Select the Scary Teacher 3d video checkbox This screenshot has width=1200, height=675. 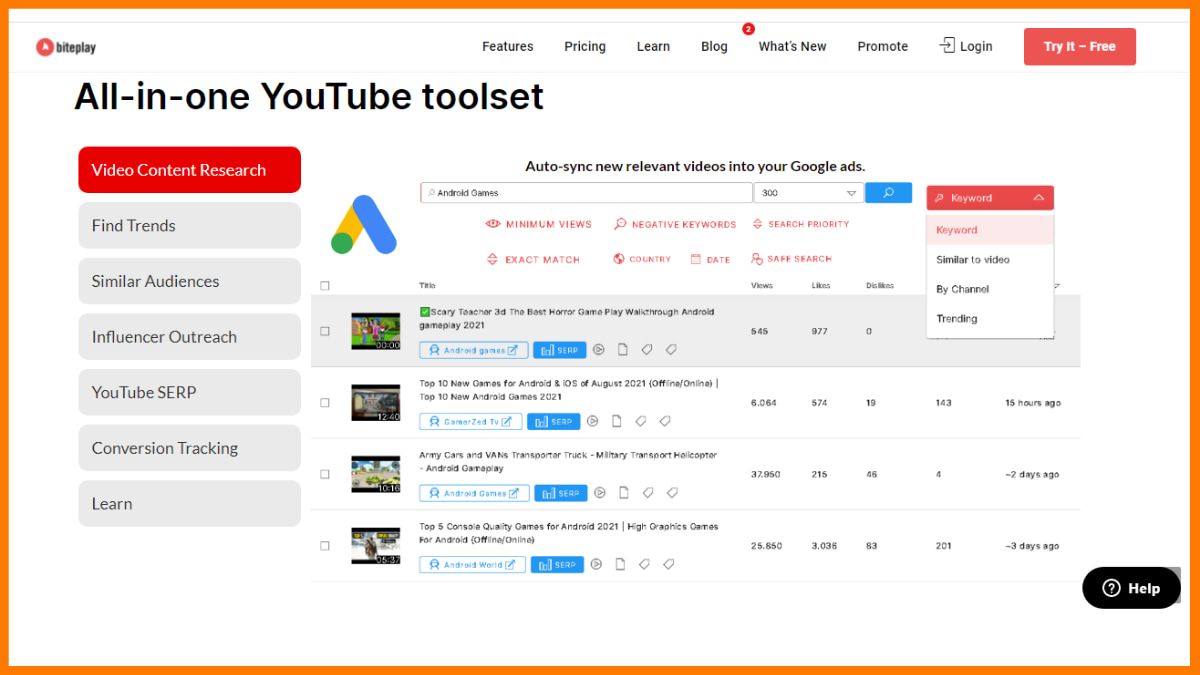pyautogui.click(x=324, y=331)
